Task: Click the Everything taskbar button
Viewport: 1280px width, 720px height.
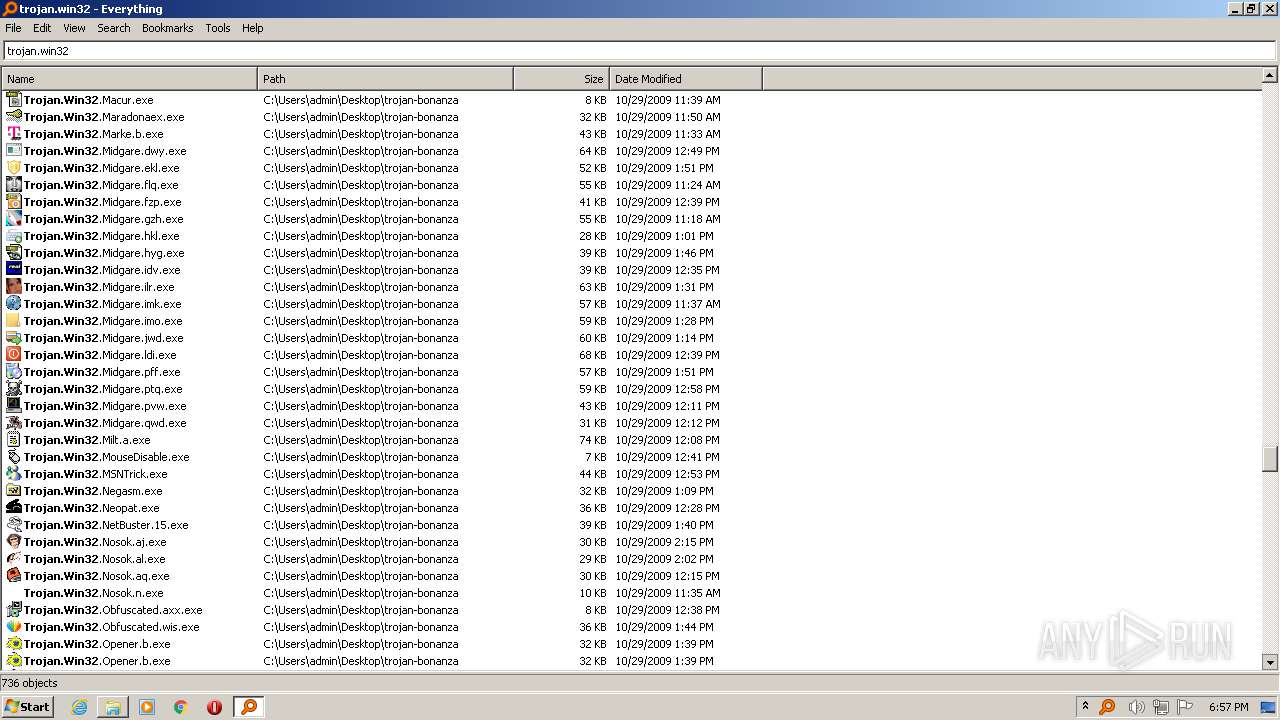Action: 249,707
